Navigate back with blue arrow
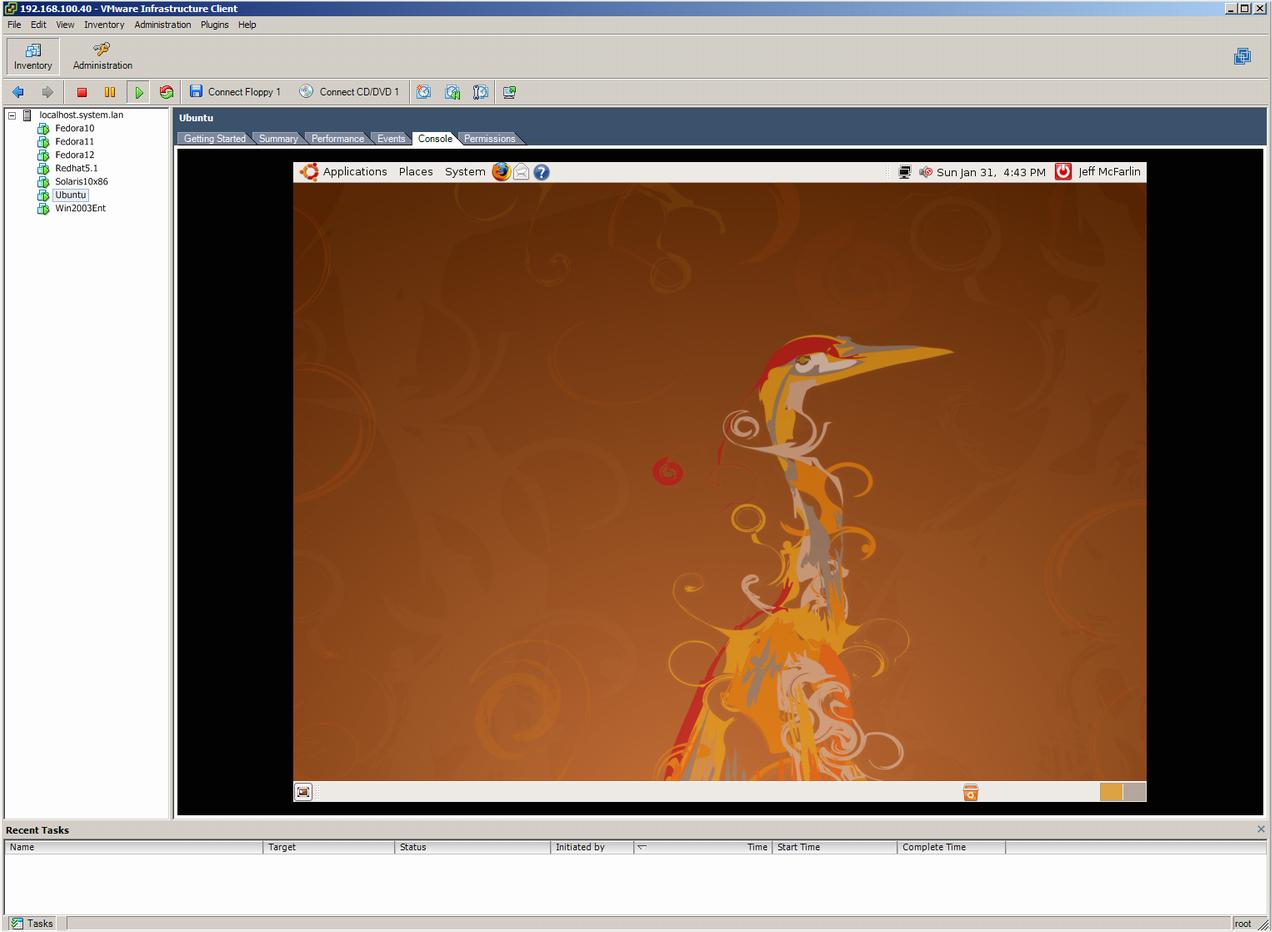Screen dimensions: 1272x932 [18, 92]
